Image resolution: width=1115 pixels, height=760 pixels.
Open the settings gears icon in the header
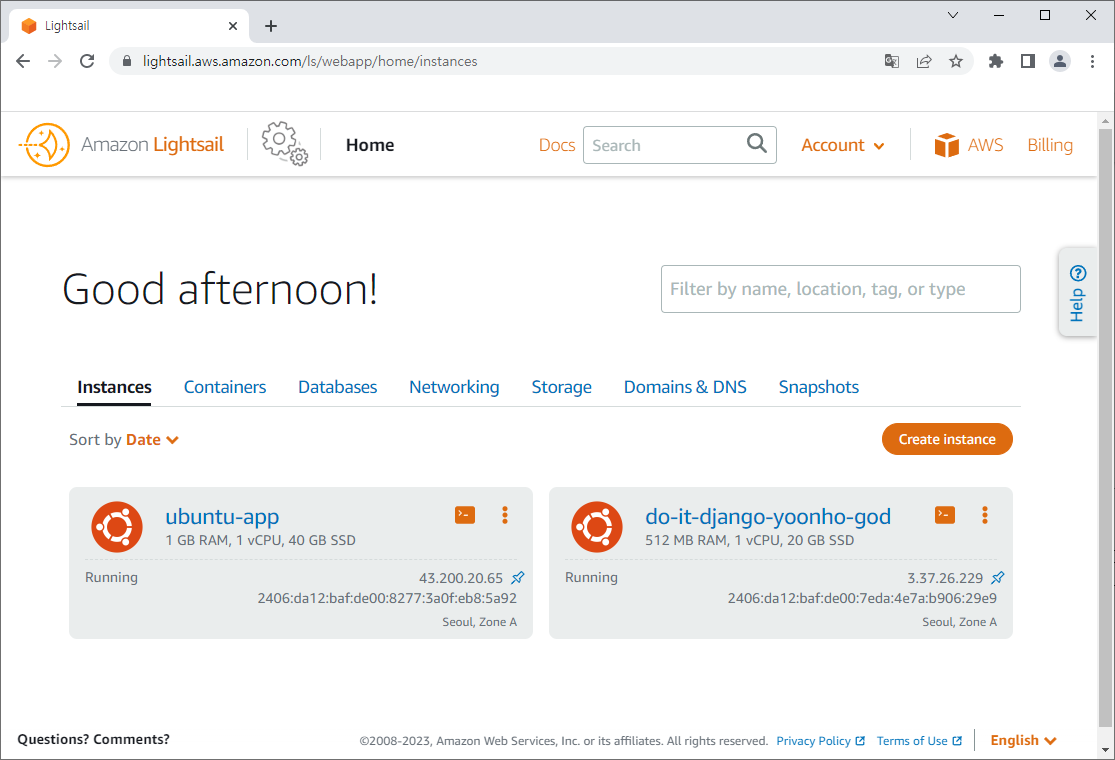[284, 144]
